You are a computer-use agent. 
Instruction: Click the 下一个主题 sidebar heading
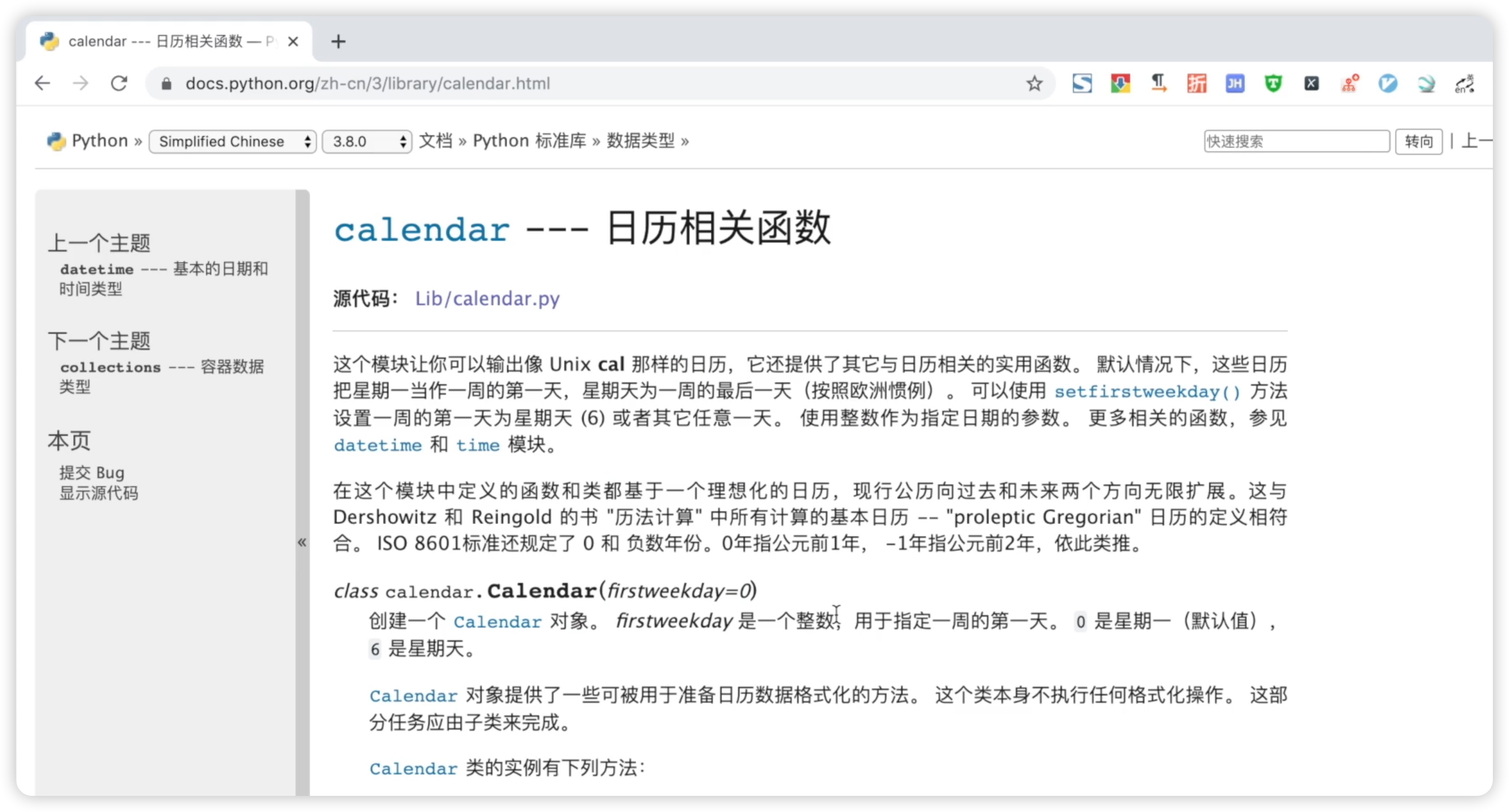99,340
